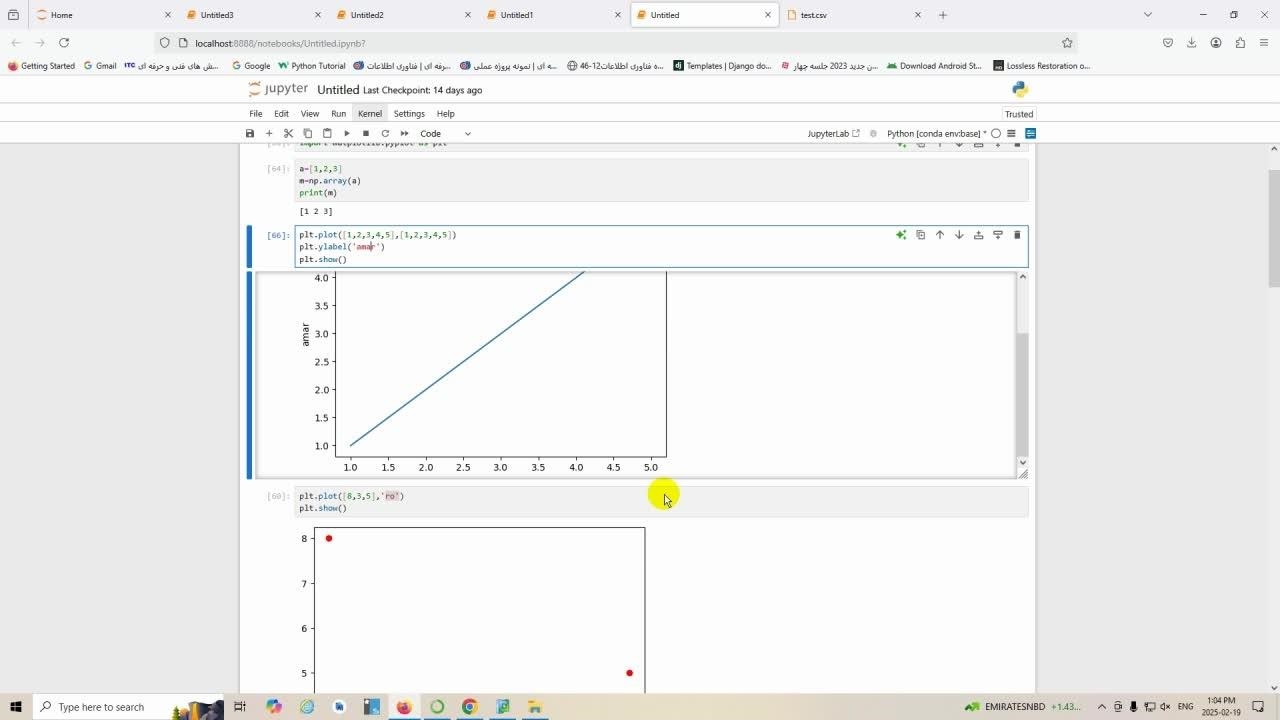
Task: Open the Windows Start menu
Action: coord(15,707)
